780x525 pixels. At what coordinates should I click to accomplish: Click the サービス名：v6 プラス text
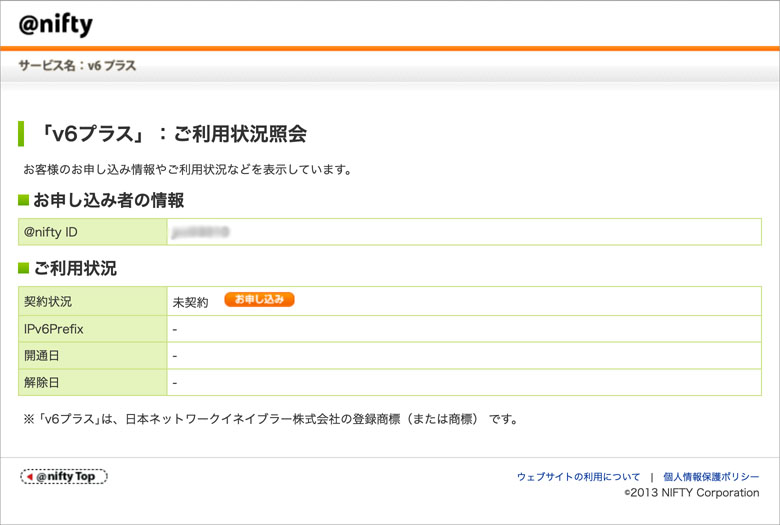tap(77, 65)
